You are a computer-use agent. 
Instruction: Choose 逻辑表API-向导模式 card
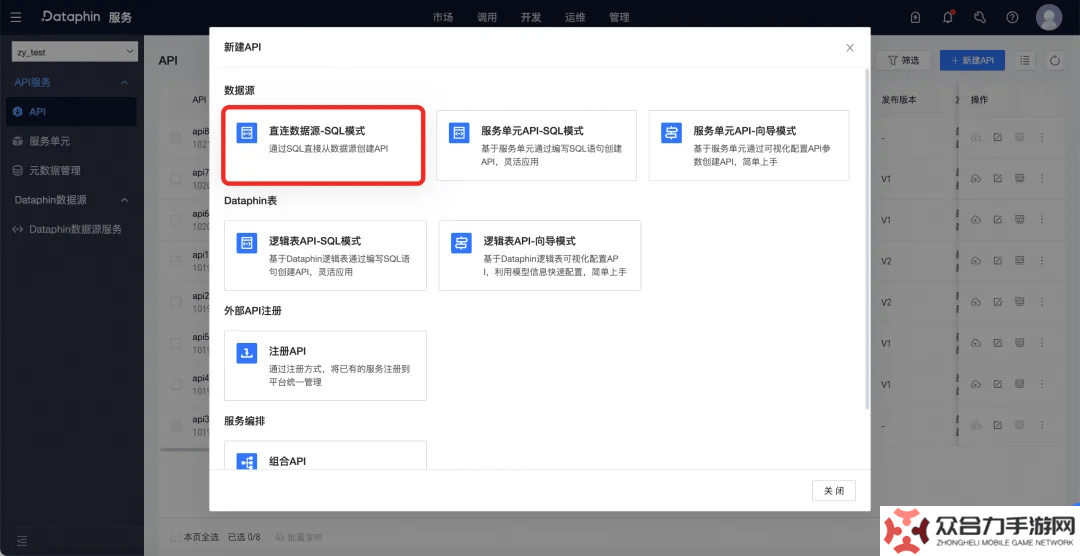coord(540,256)
